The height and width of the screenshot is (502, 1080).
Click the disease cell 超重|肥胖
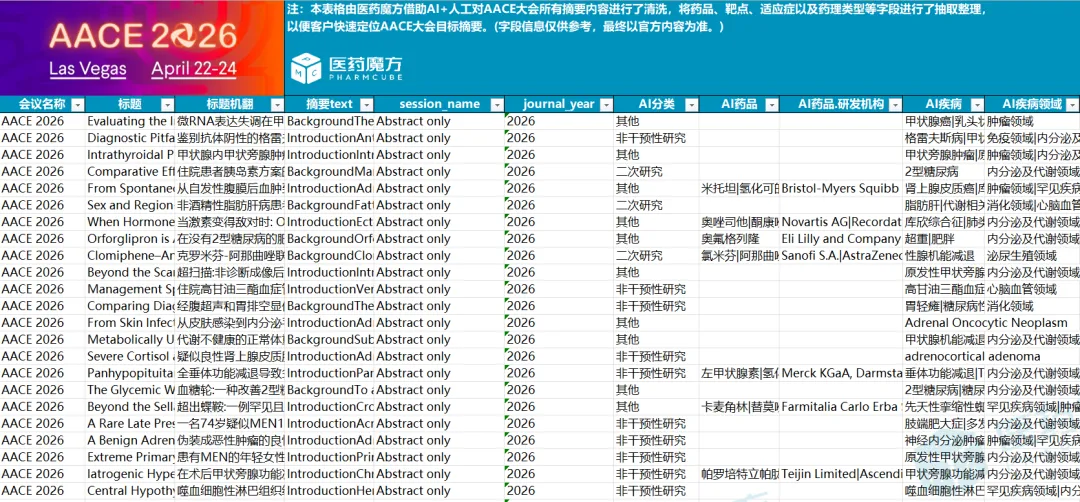click(944, 239)
